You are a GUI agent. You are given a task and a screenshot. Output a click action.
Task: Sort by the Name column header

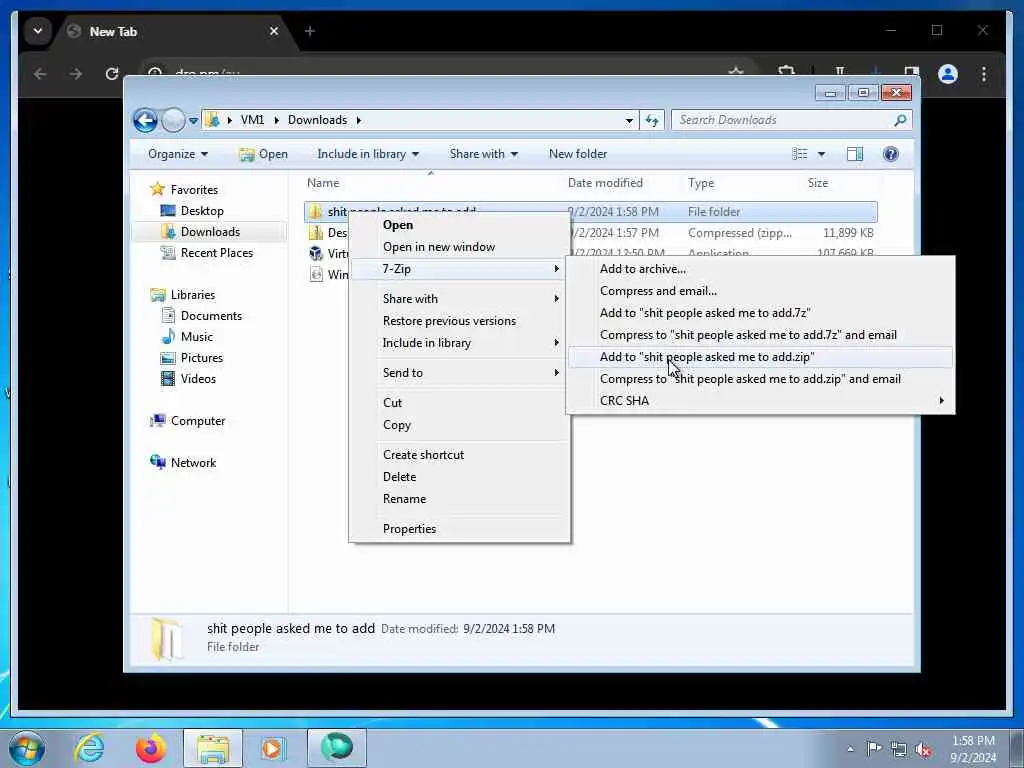pyautogui.click(x=323, y=184)
